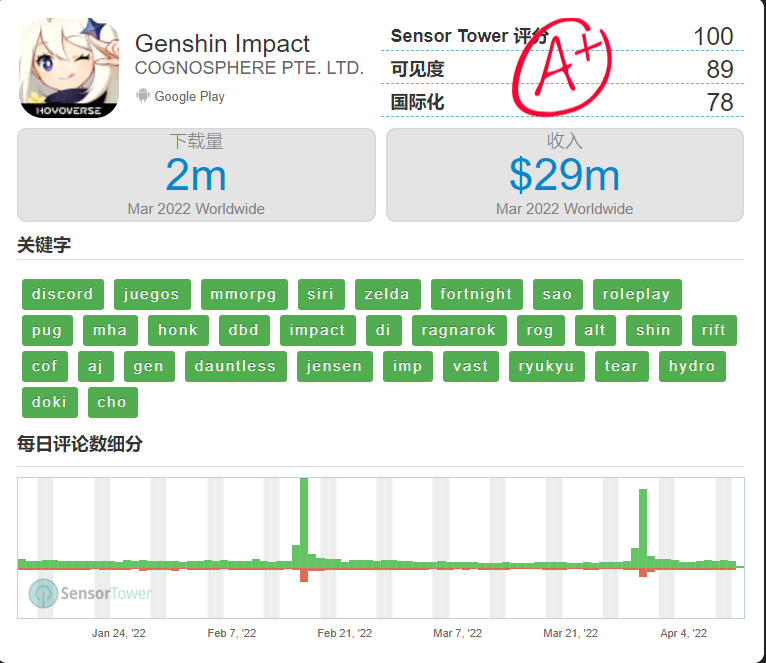Pick the ryukyu keyword tag
Screen dimensions: 766x663
[x=546, y=366]
